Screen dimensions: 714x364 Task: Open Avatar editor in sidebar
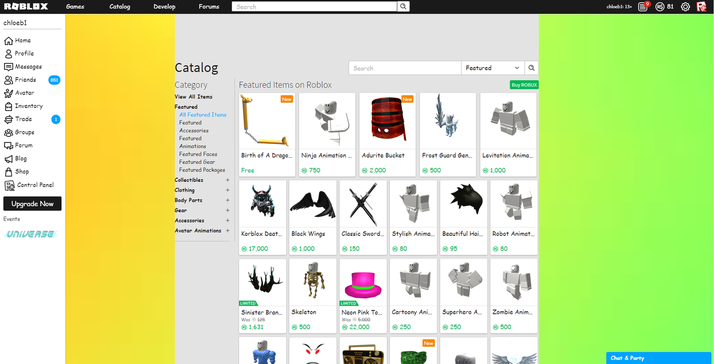[x=19, y=93]
